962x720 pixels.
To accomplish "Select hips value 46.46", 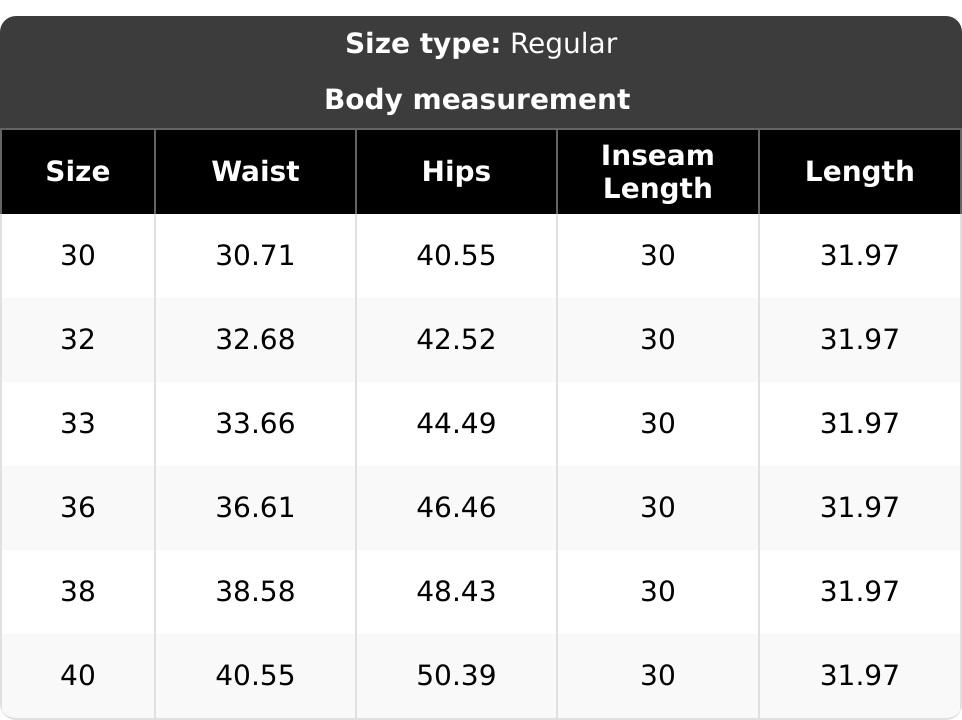I will pyautogui.click(x=456, y=507).
